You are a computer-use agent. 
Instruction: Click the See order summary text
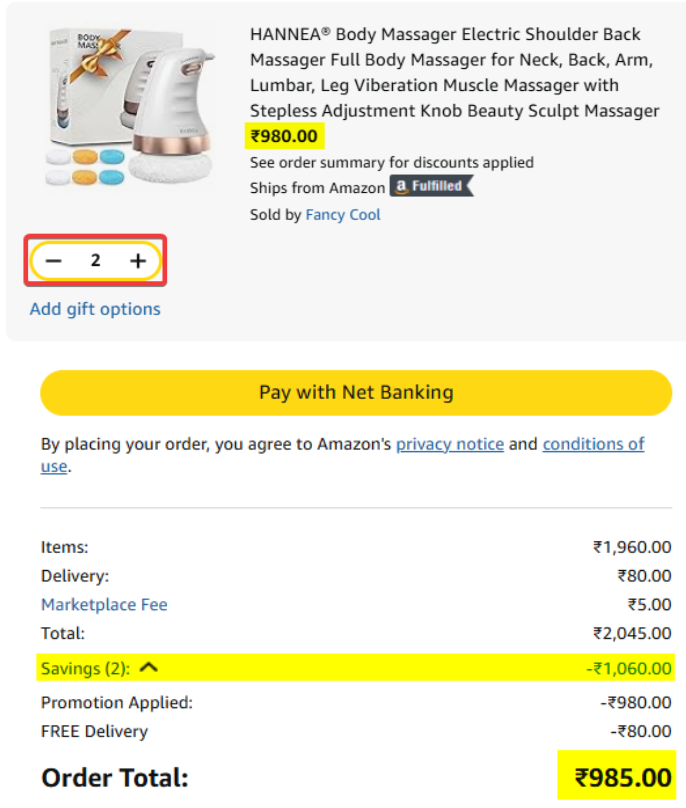(x=391, y=162)
